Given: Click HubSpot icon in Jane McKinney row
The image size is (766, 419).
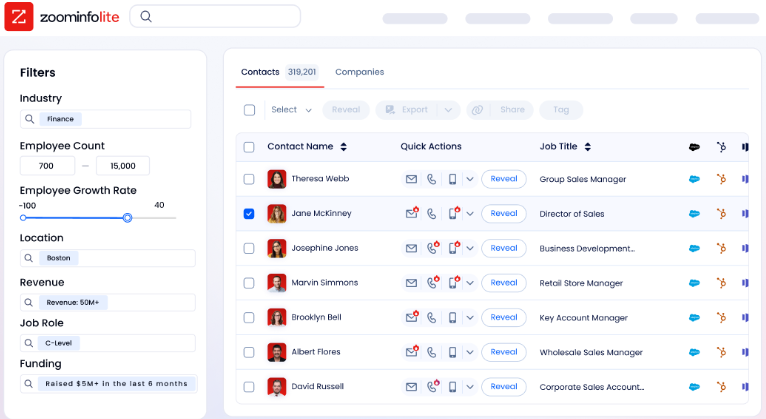Looking at the screenshot, I should [721, 213].
